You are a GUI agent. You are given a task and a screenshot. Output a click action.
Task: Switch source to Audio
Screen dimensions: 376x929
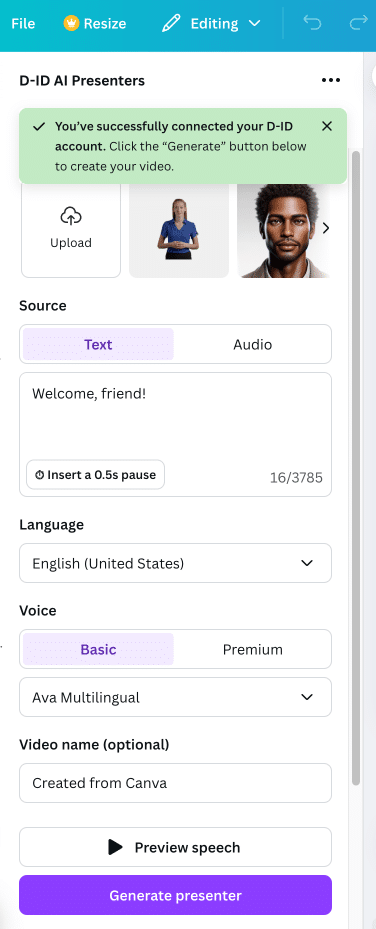252,344
